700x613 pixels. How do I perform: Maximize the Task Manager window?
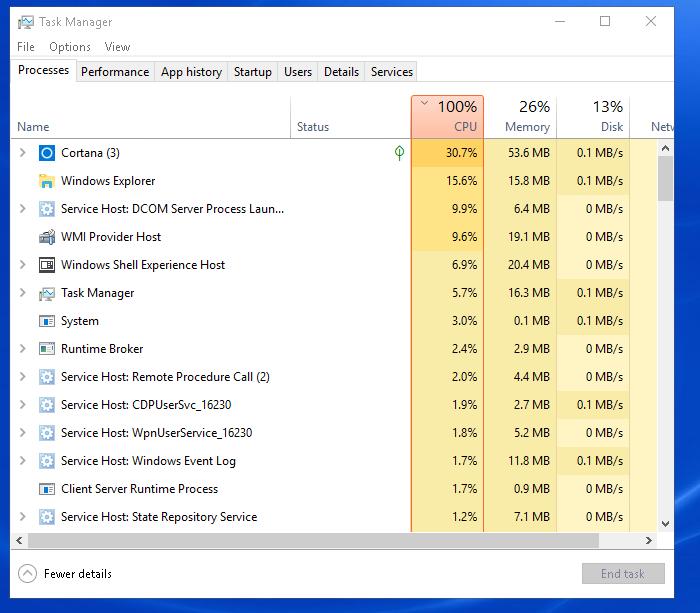coord(605,21)
